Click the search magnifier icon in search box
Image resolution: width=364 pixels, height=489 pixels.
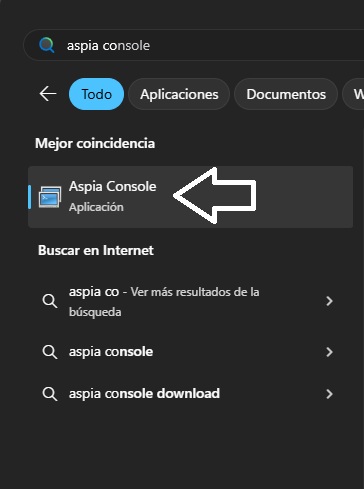[x=47, y=45]
